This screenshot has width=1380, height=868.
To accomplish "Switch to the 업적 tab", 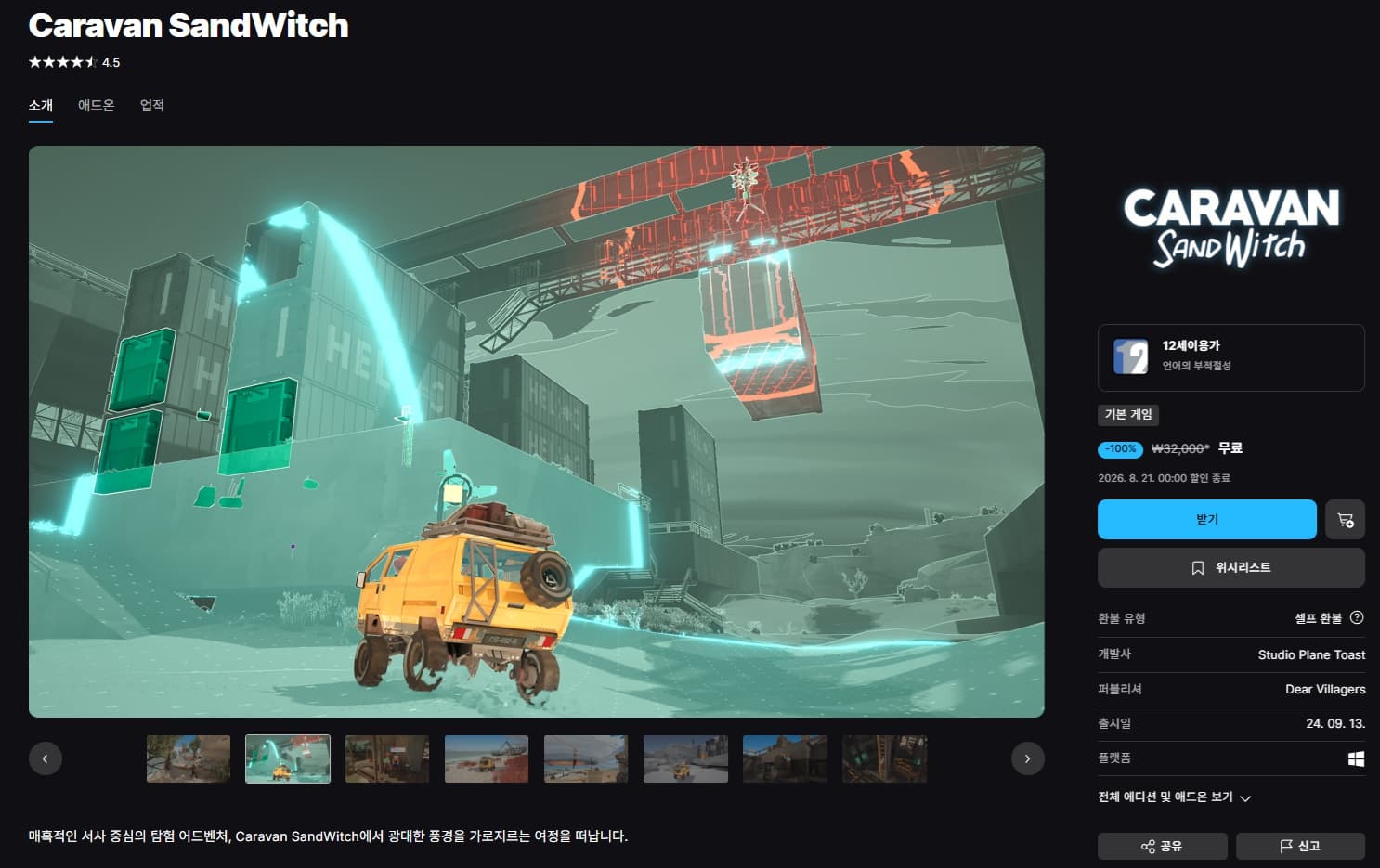I will click(152, 106).
